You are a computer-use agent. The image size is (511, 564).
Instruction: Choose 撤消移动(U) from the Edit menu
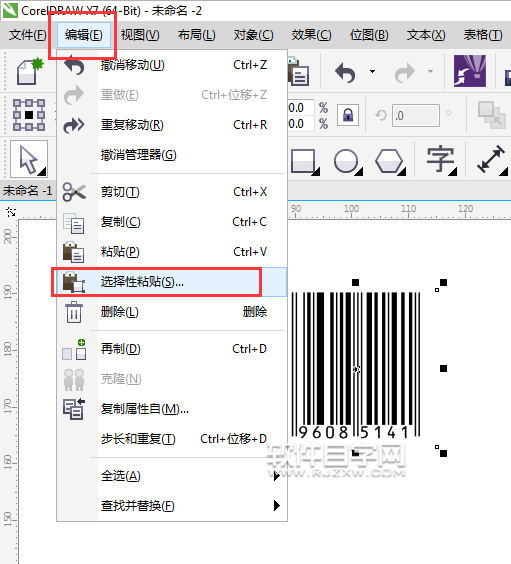[x=172, y=65]
